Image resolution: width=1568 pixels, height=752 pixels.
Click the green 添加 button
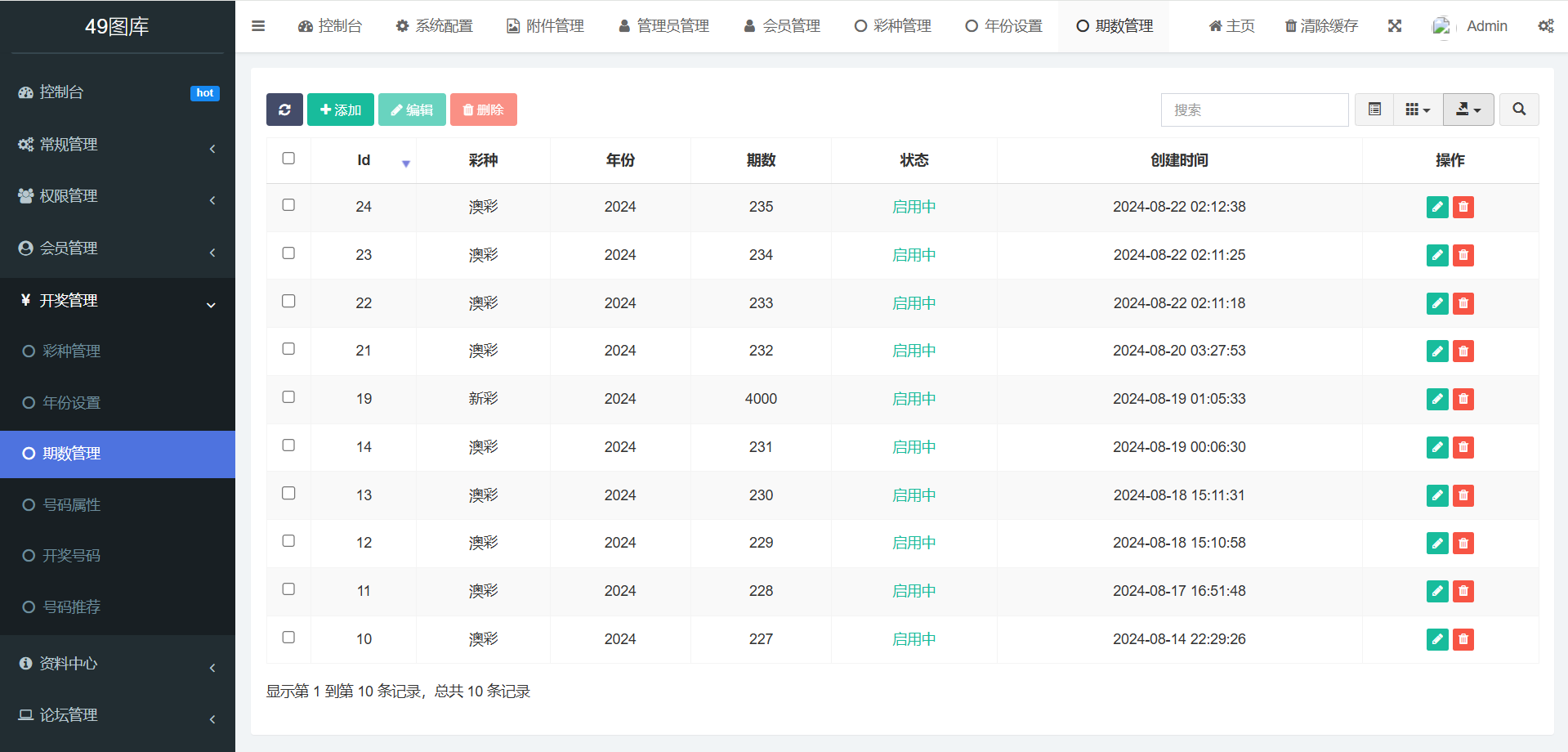341,110
